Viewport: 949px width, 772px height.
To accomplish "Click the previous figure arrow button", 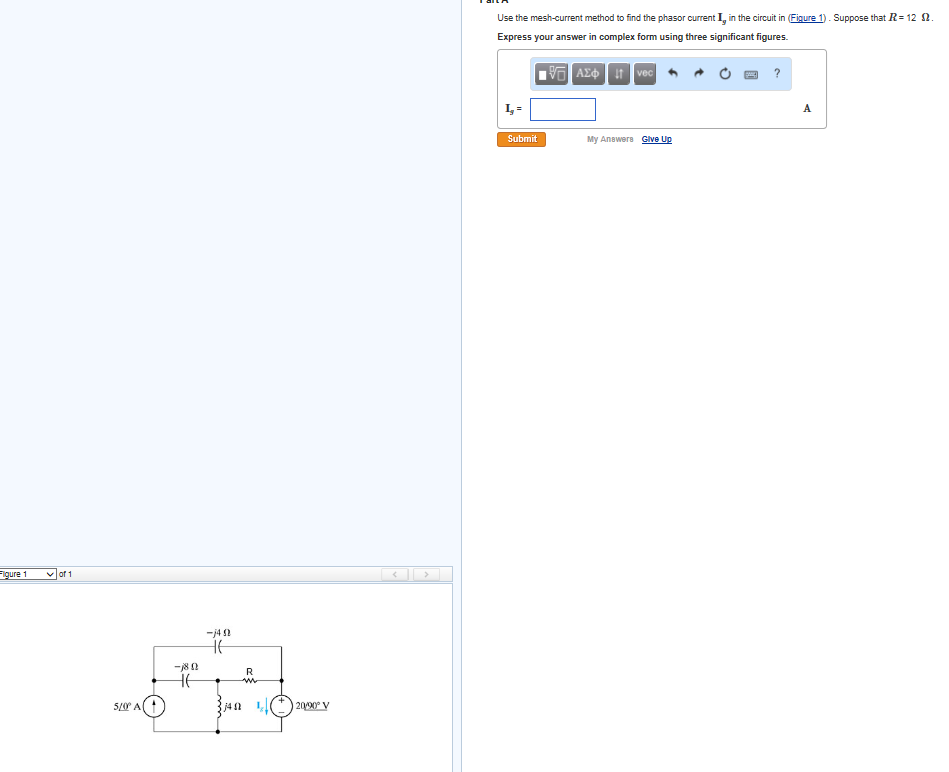I will click(x=395, y=574).
